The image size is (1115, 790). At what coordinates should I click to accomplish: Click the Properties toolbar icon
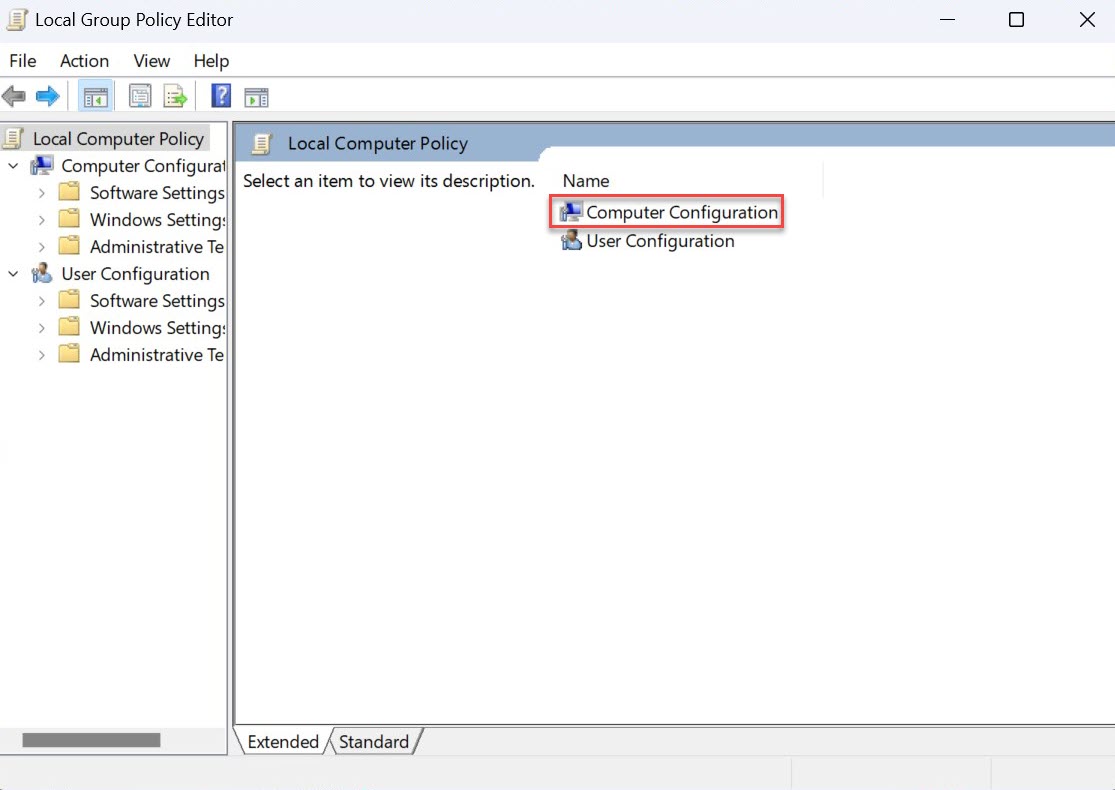coord(140,96)
